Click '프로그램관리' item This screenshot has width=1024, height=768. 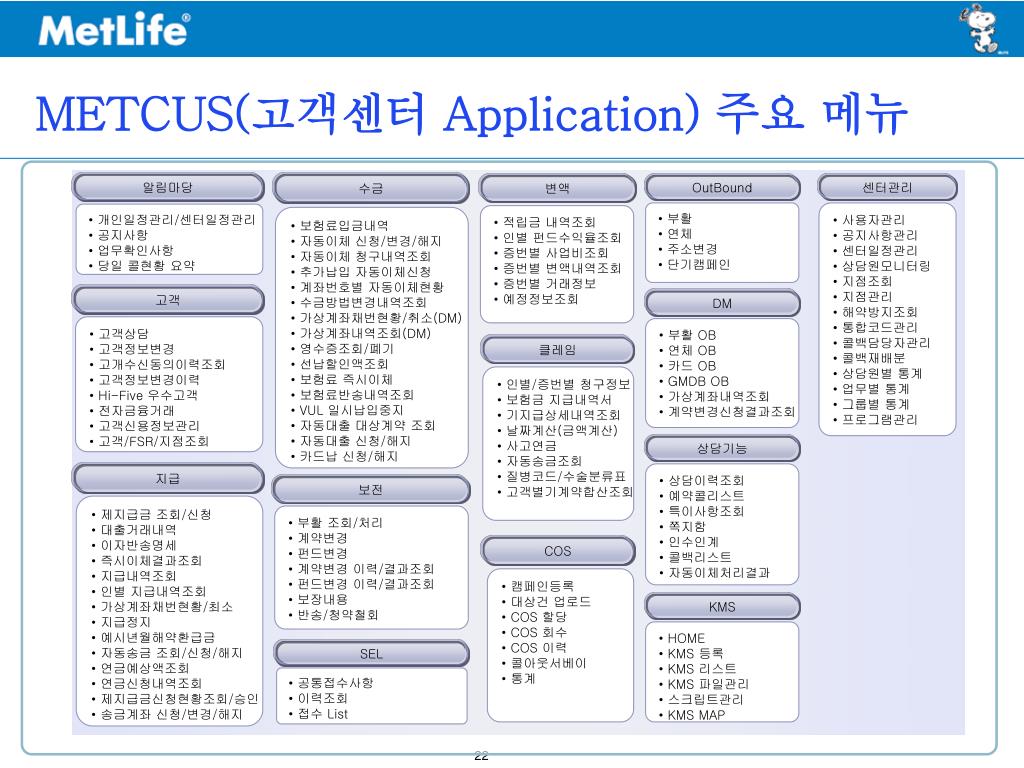880,419
